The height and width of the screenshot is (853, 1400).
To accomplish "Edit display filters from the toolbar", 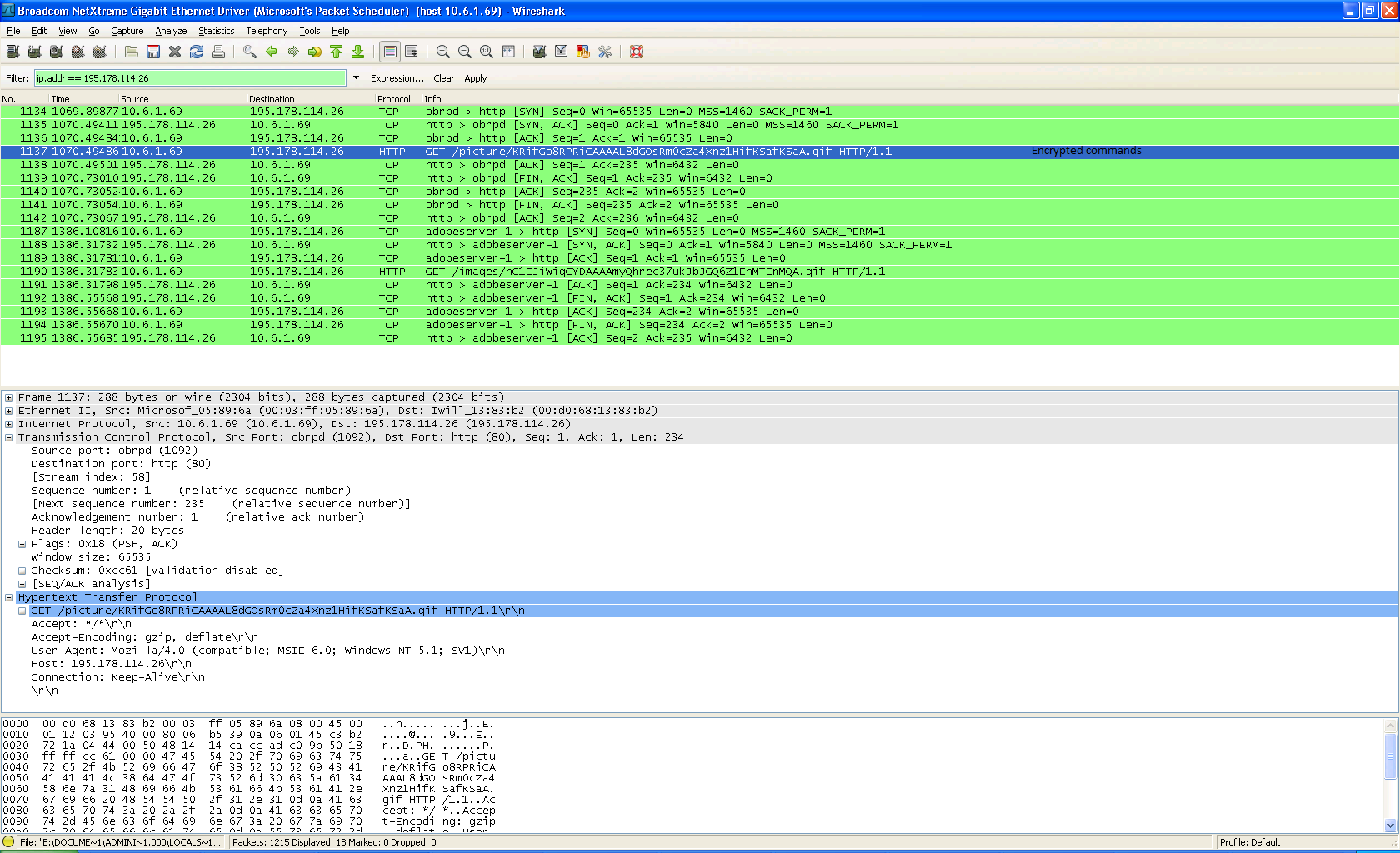I will click(x=562, y=52).
